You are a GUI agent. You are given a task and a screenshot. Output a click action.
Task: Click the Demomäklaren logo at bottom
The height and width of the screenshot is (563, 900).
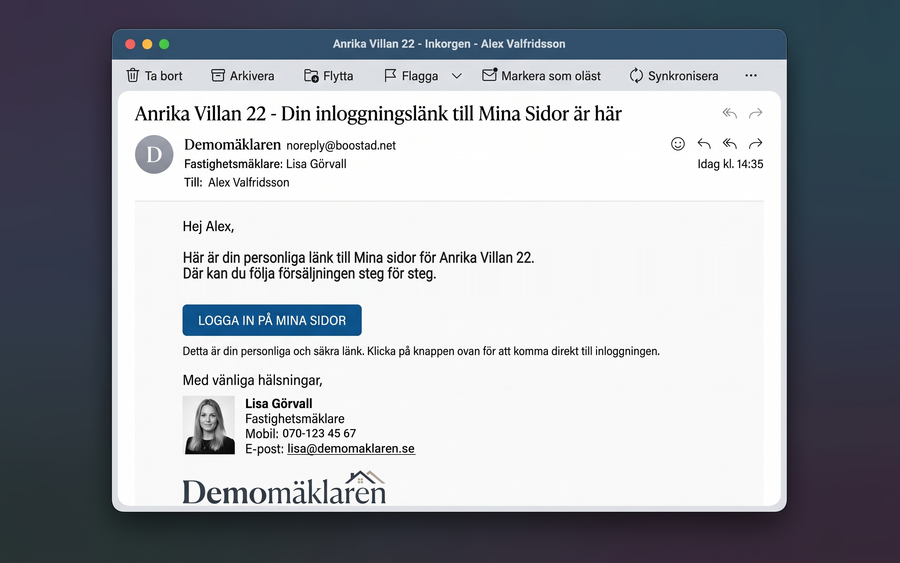click(284, 488)
